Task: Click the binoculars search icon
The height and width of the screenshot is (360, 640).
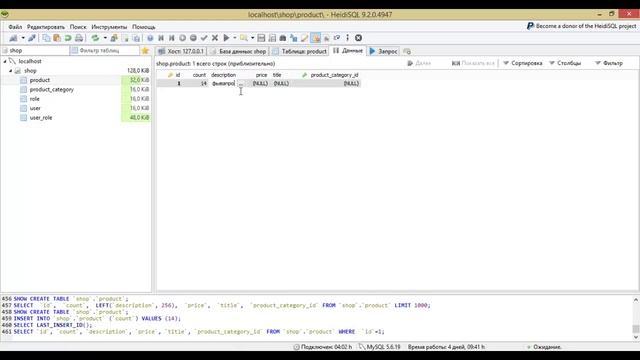Action: pos(282,38)
